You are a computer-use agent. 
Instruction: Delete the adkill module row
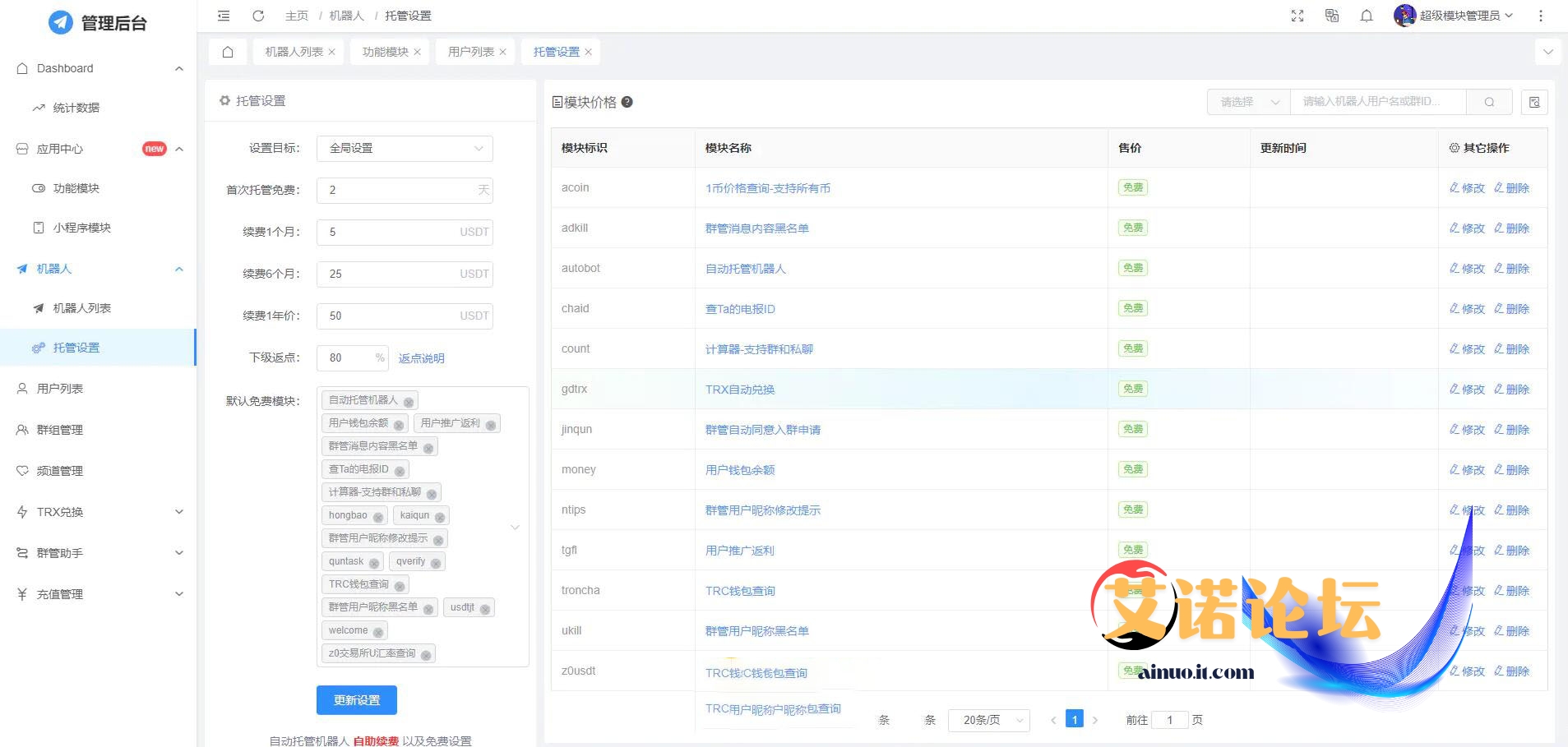tap(1511, 228)
